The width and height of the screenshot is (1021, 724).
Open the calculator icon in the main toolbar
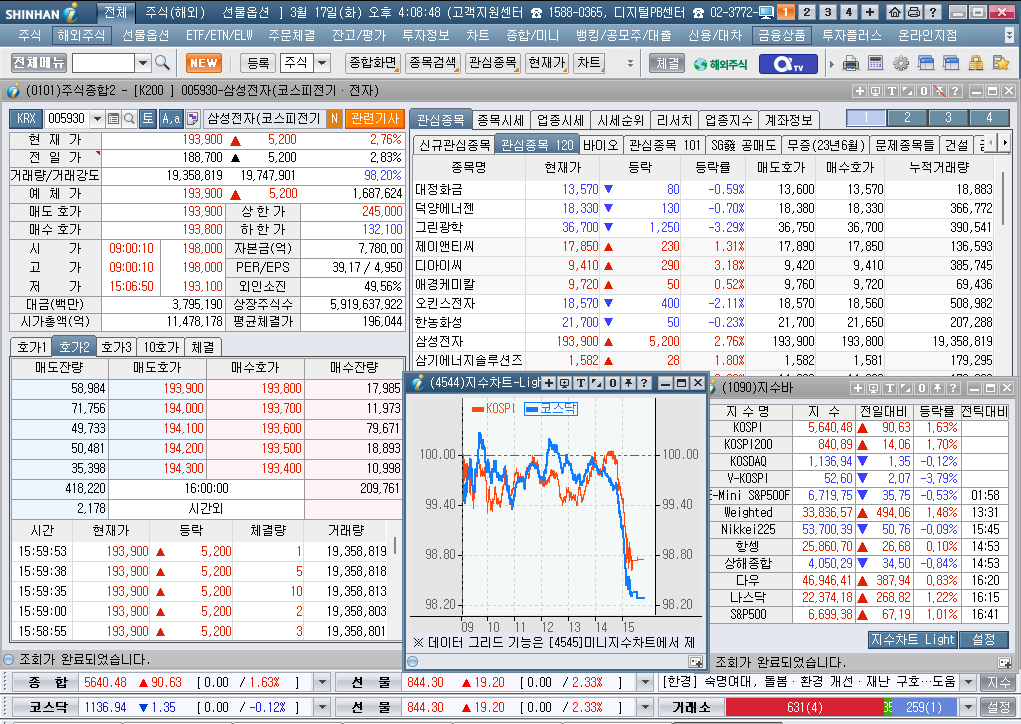(876, 63)
